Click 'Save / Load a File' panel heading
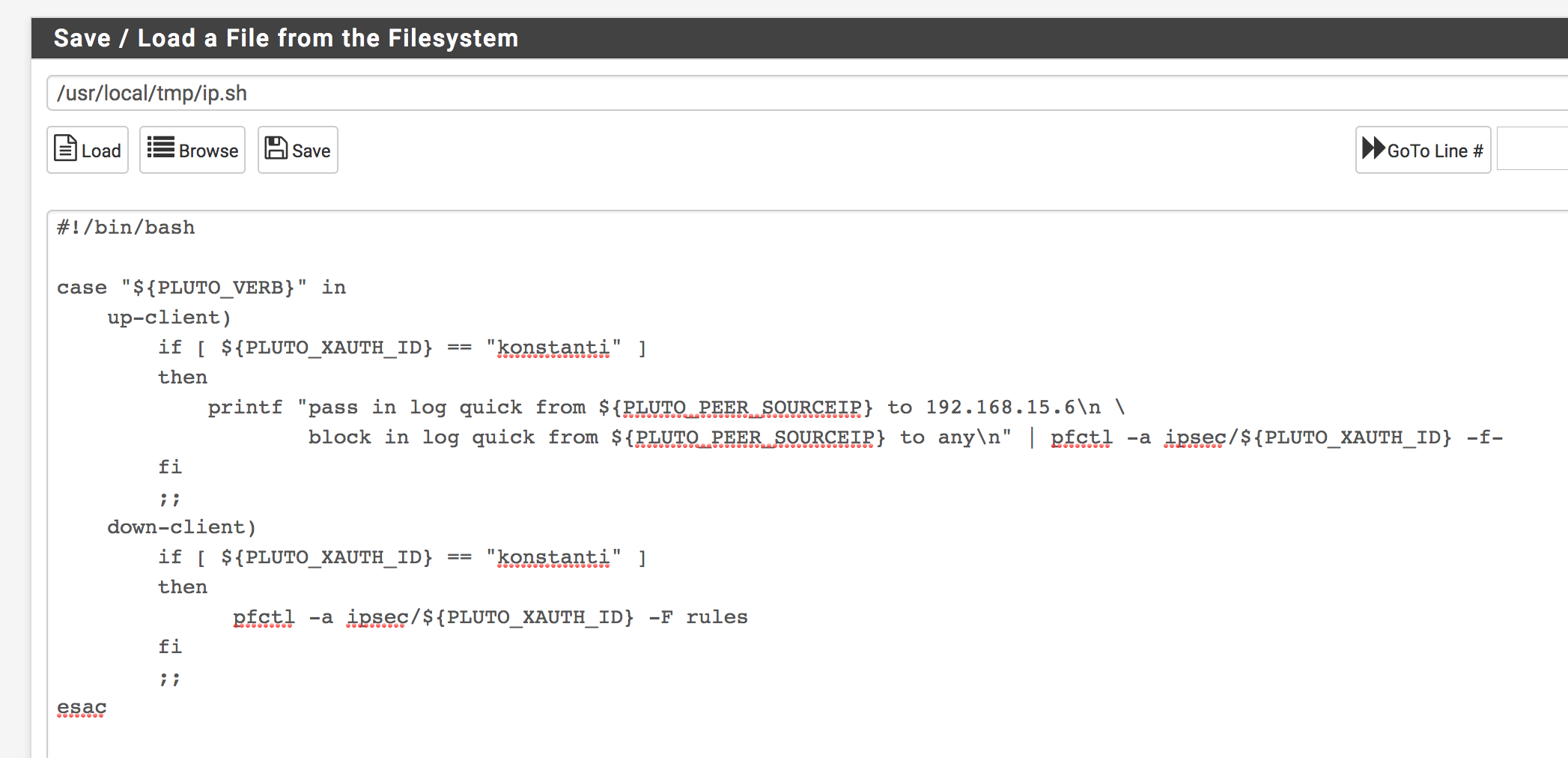Image resolution: width=1568 pixels, height=758 pixels. pos(286,38)
